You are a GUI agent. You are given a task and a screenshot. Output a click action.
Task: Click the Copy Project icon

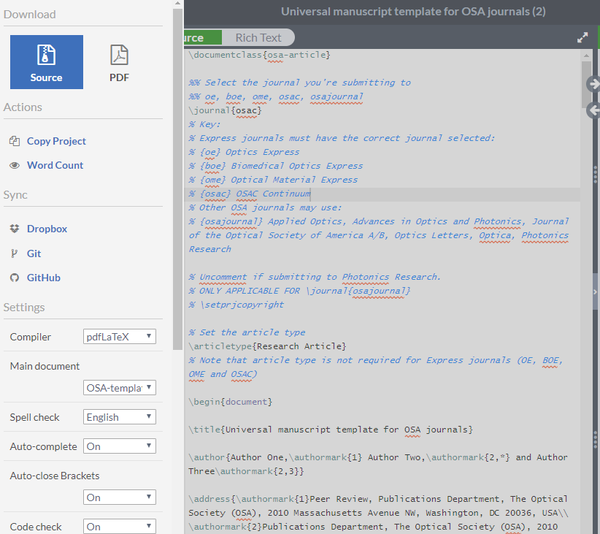15,141
